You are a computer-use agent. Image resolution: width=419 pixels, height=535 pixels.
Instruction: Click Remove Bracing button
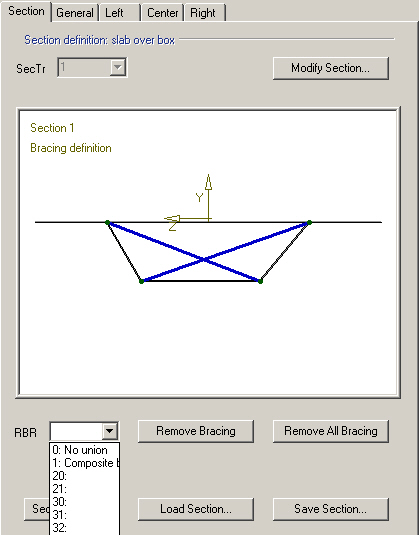196,431
